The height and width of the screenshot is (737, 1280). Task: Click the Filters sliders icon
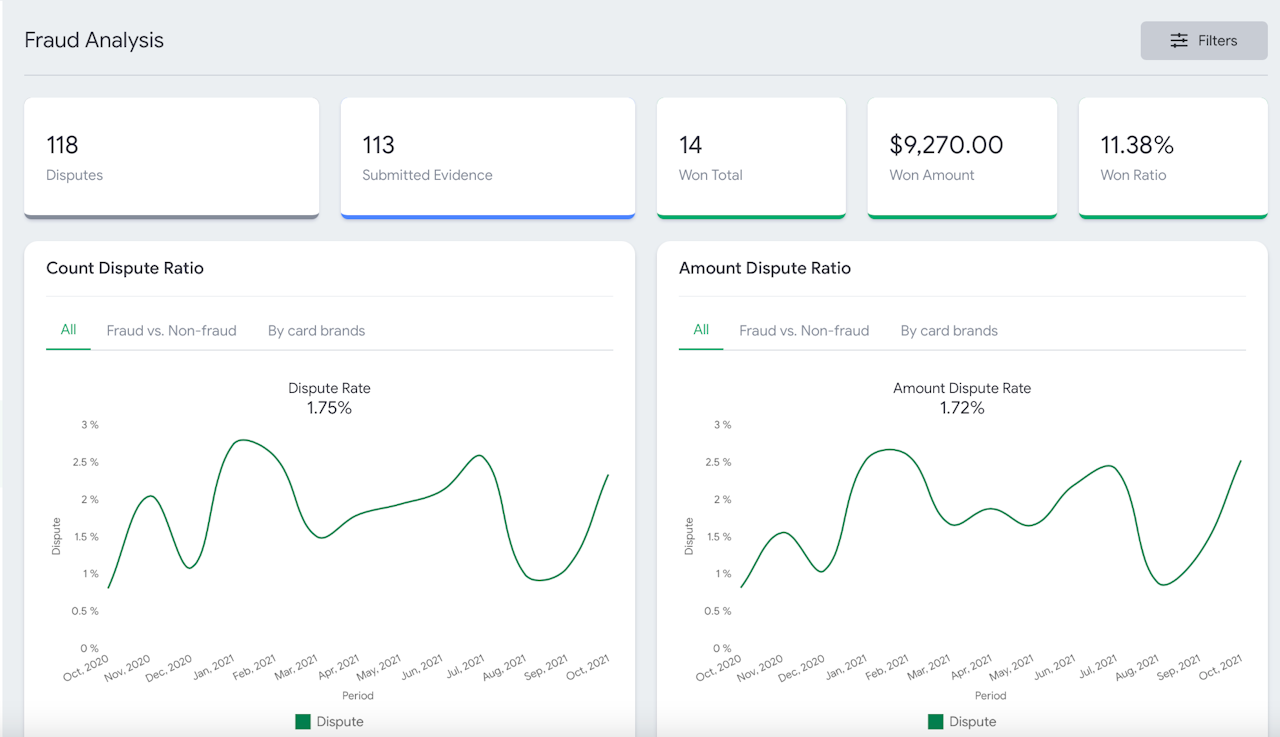pyautogui.click(x=1179, y=41)
